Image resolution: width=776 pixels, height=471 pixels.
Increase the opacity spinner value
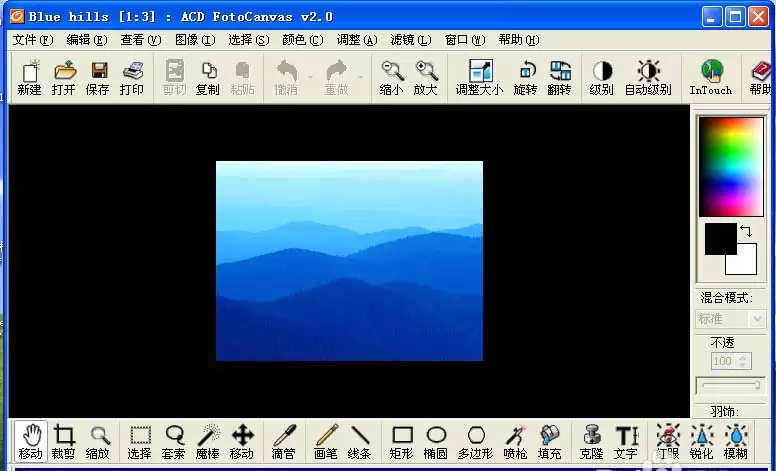pos(742,357)
